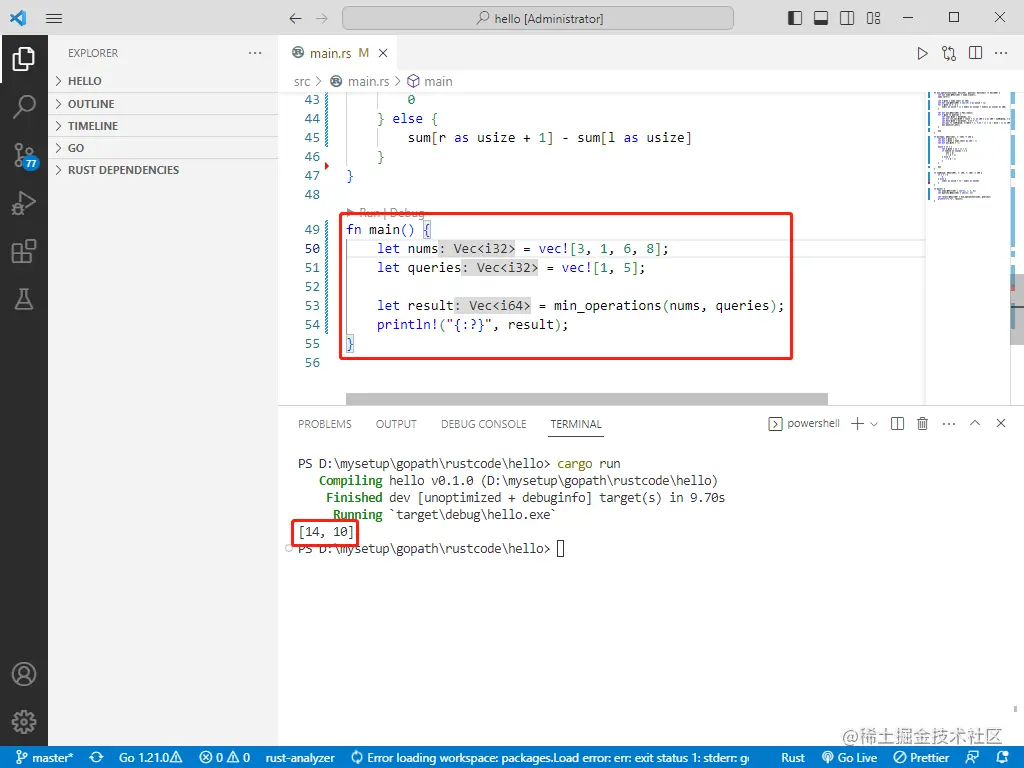Go back with the left arrow
The width and height of the screenshot is (1024, 768).
click(x=295, y=18)
